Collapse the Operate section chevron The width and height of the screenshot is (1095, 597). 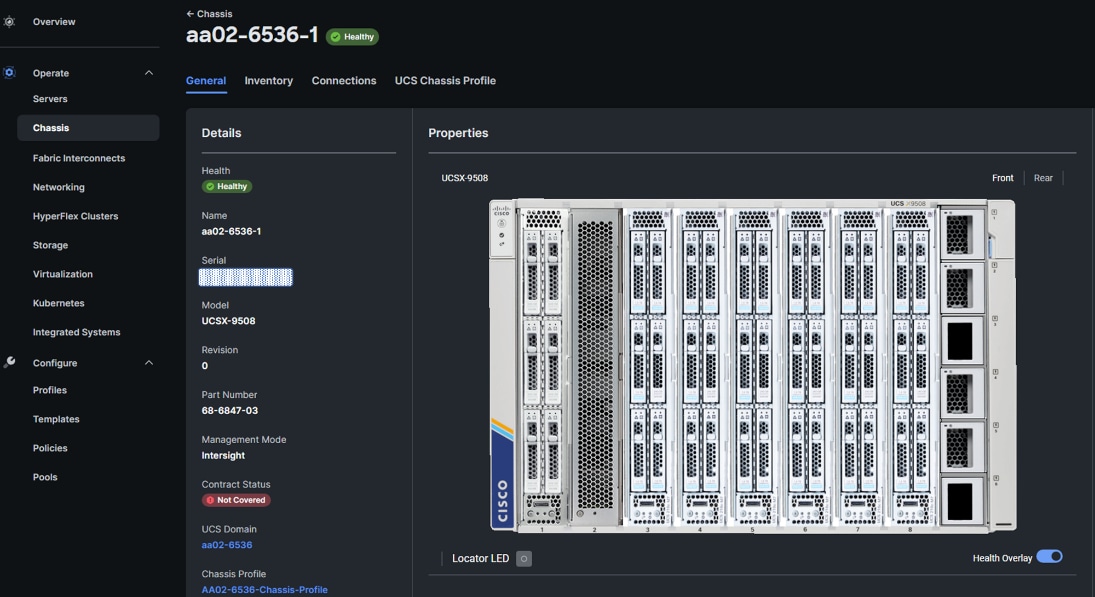tap(149, 73)
